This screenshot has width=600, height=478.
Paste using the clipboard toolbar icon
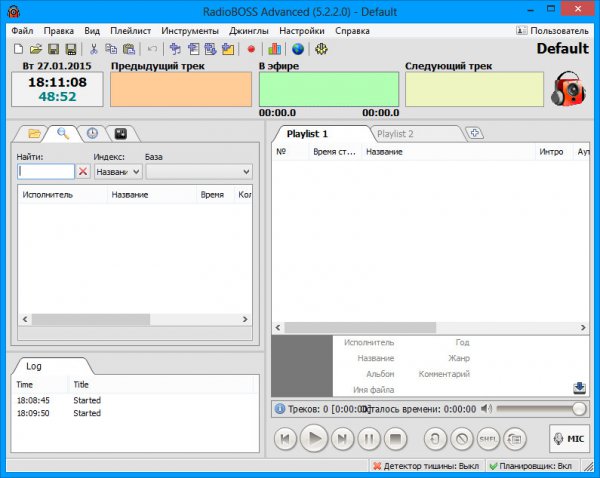click(x=129, y=49)
